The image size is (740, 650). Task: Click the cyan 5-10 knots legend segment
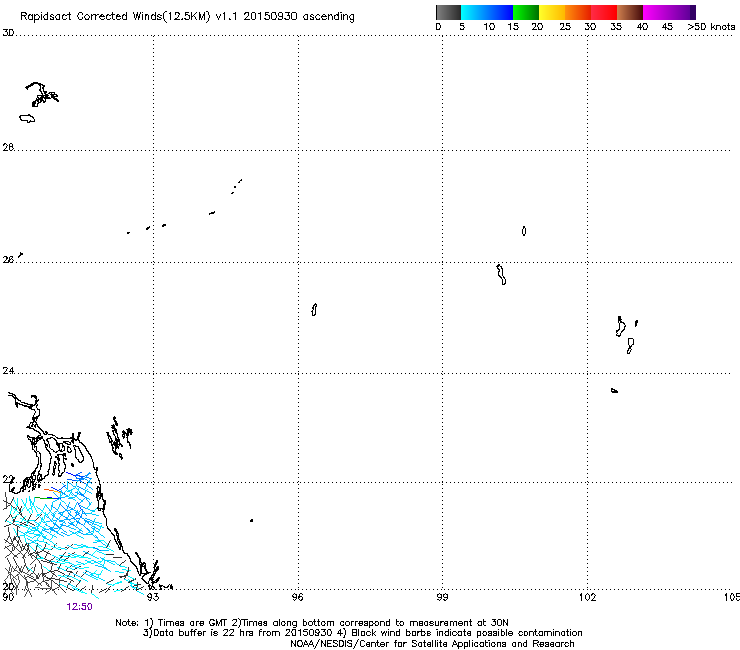click(474, 12)
